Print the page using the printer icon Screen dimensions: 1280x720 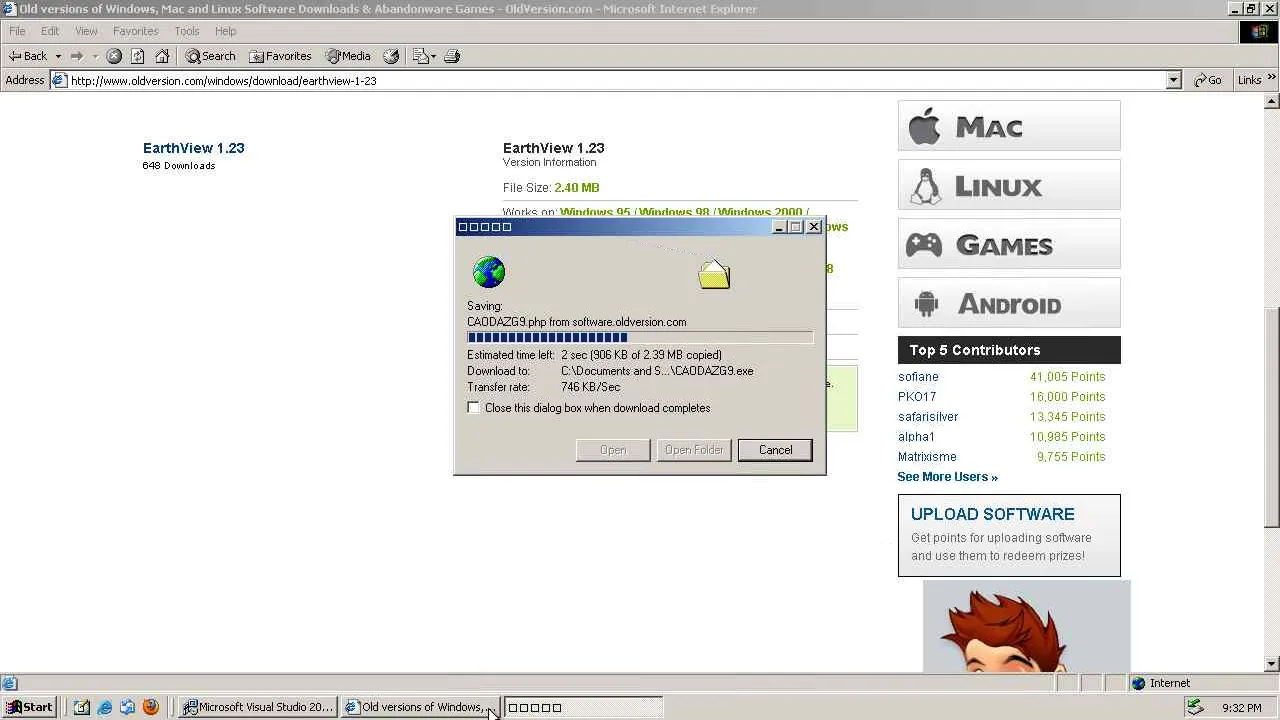(452, 56)
